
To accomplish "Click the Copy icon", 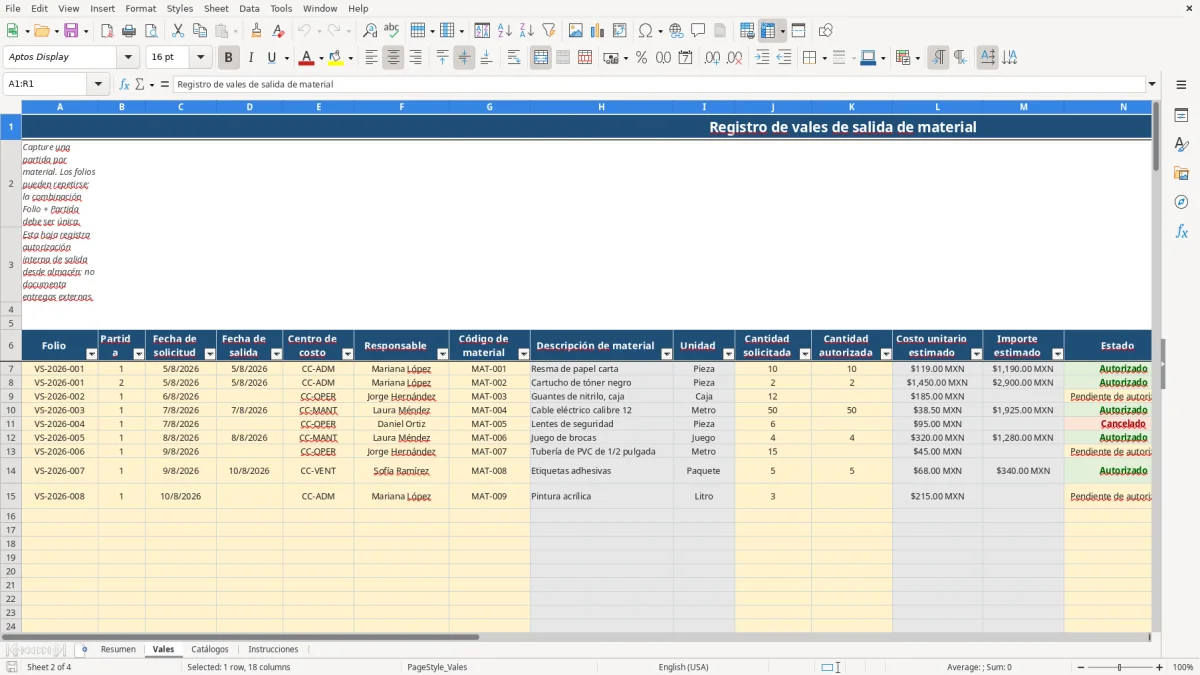I will [x=199, y=30].
